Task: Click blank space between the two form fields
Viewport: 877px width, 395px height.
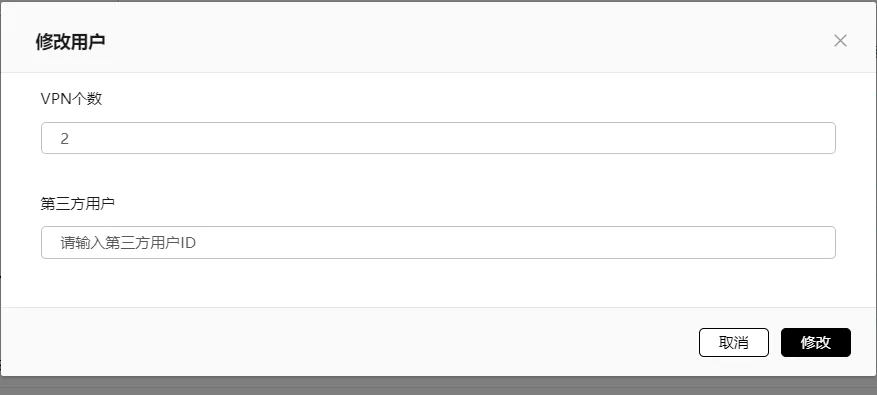Action: tap(438, 175)
